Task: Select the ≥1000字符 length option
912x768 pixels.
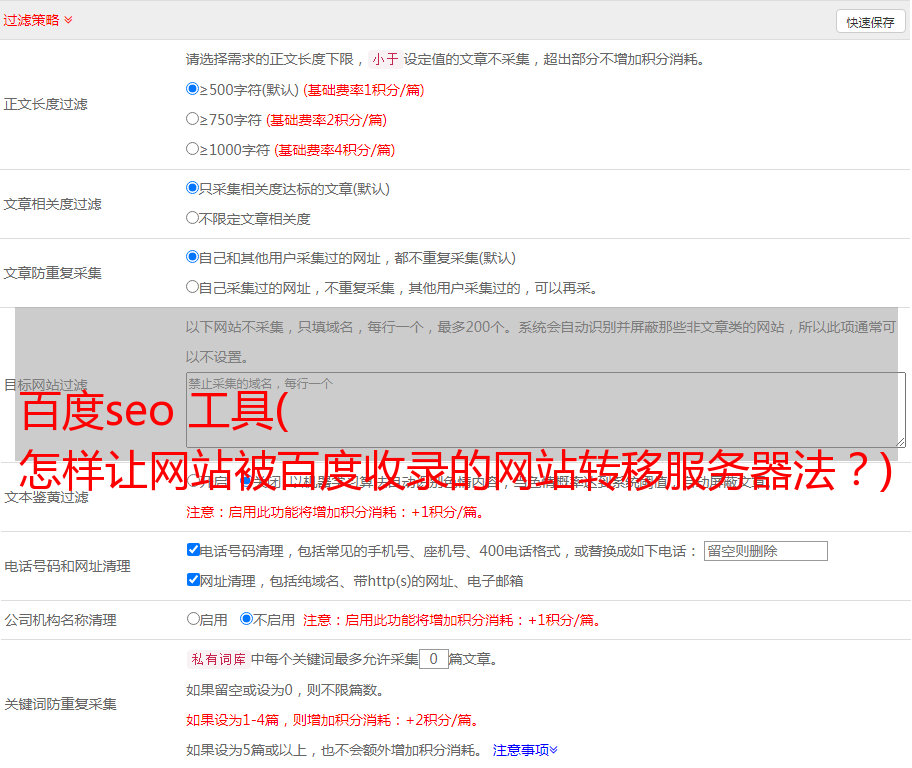Action: click(193, 149)
